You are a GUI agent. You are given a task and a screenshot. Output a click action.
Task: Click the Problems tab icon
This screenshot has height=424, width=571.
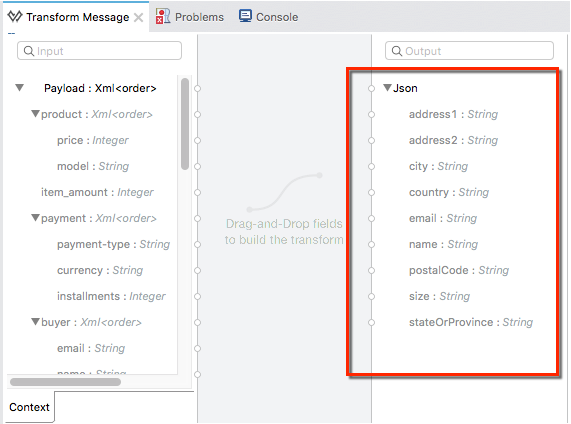coord(163,16)
